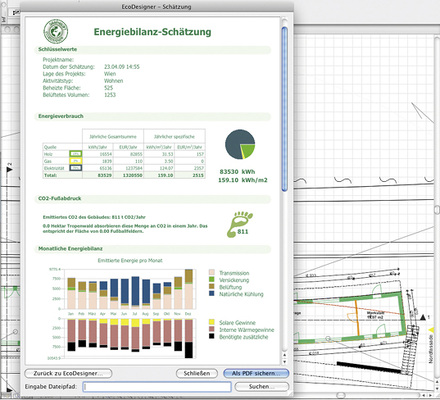Click the energy consumption pie chart
440x400 pixels.
click(x=240, y=144)
